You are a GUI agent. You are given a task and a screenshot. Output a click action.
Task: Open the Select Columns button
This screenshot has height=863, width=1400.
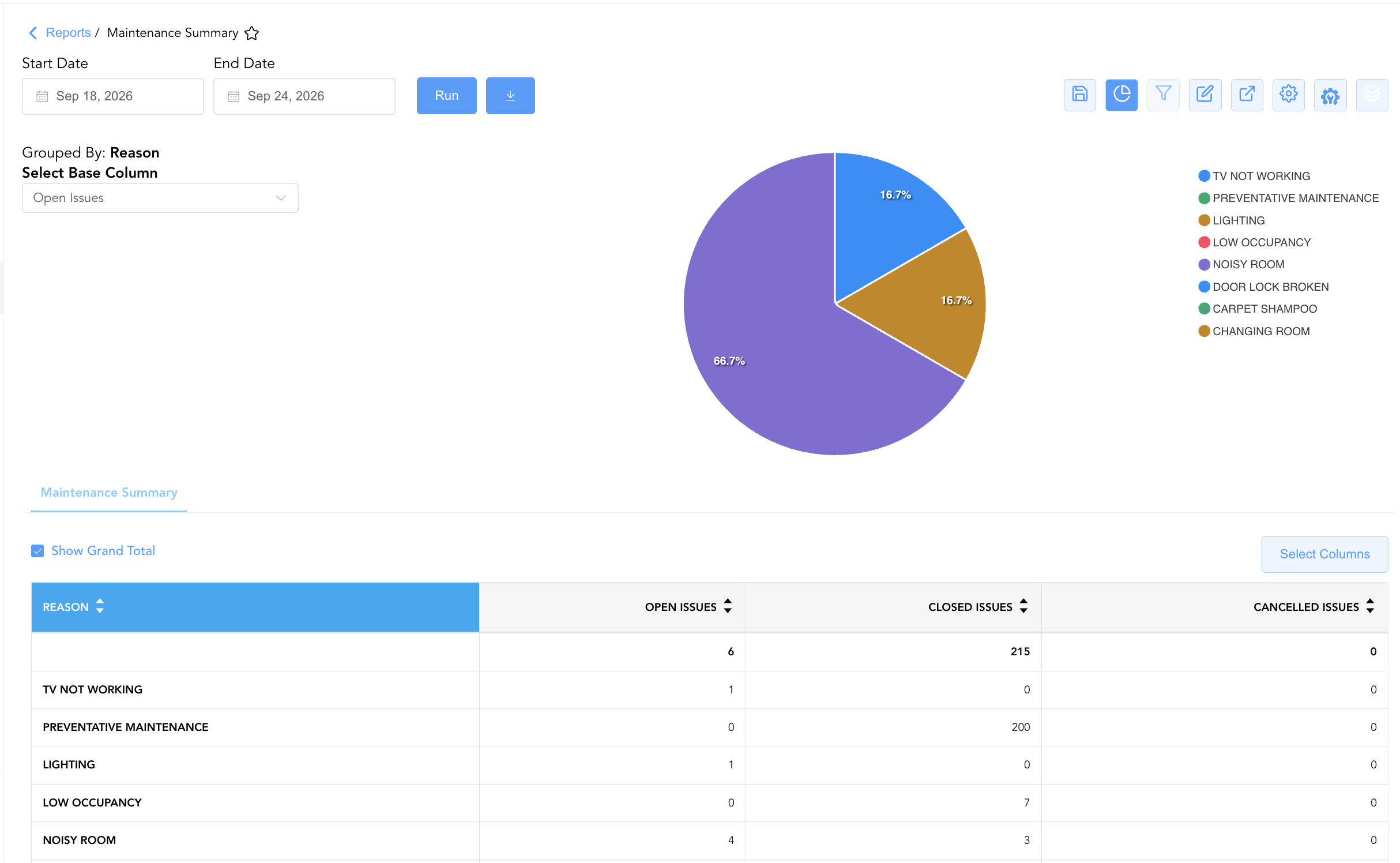pyautogui.click(x=1324, y=554)
